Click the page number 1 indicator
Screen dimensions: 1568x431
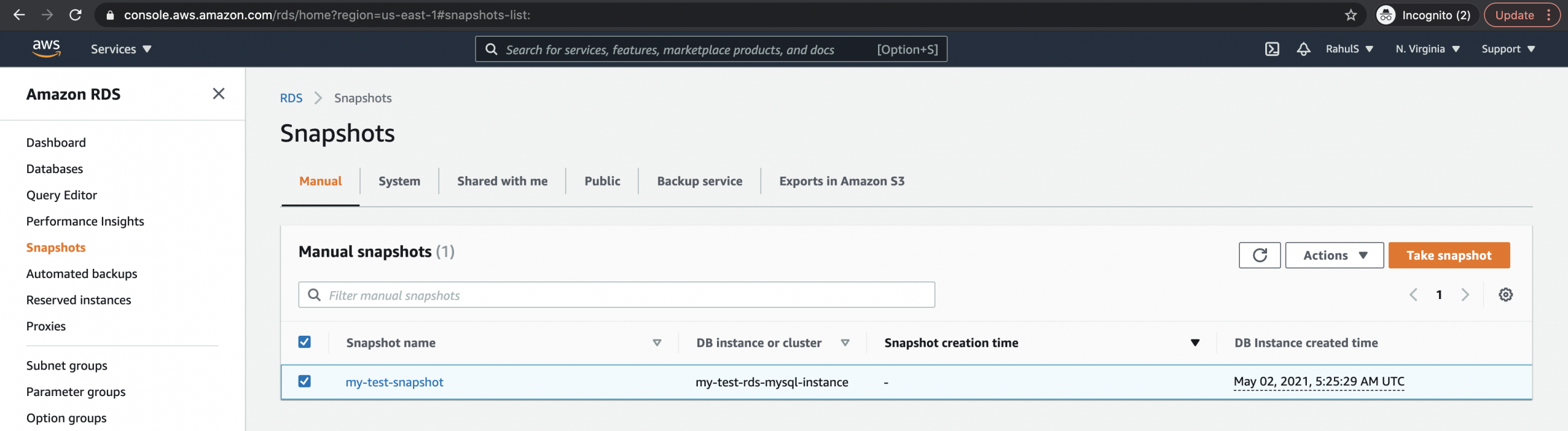(1439, 295)
